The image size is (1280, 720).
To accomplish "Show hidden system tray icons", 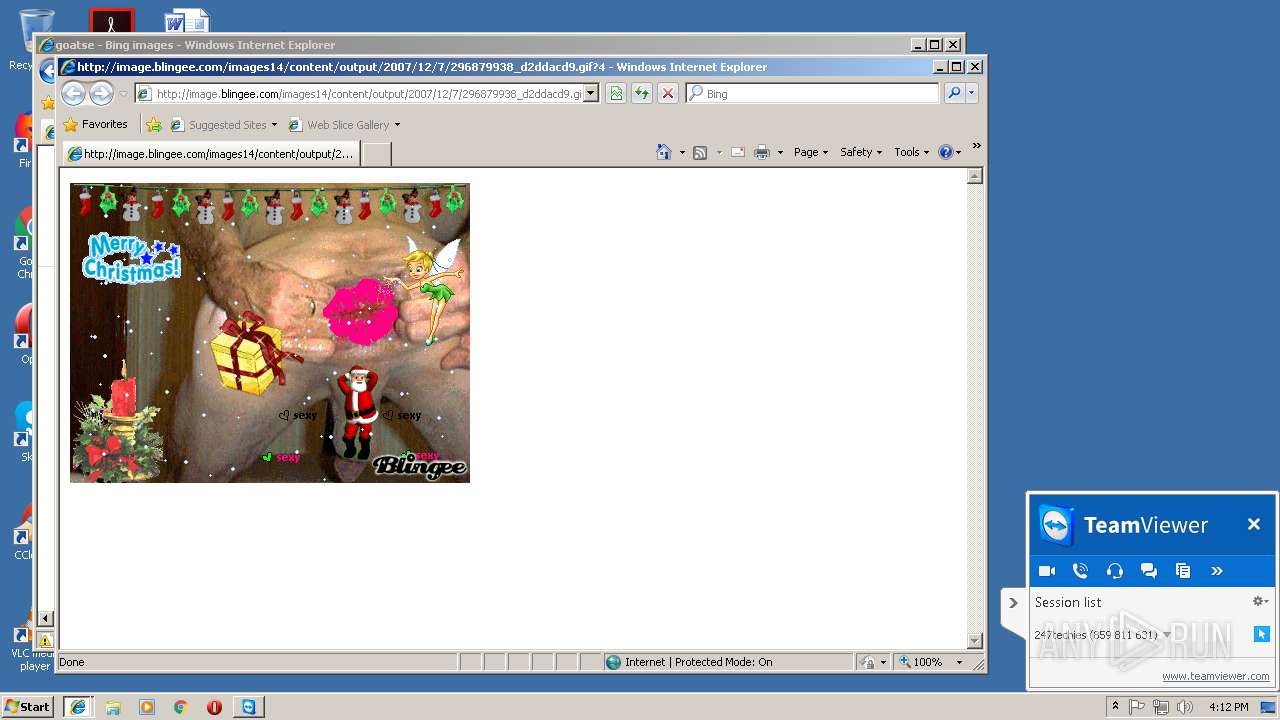I will click(x=1116, y=707).
